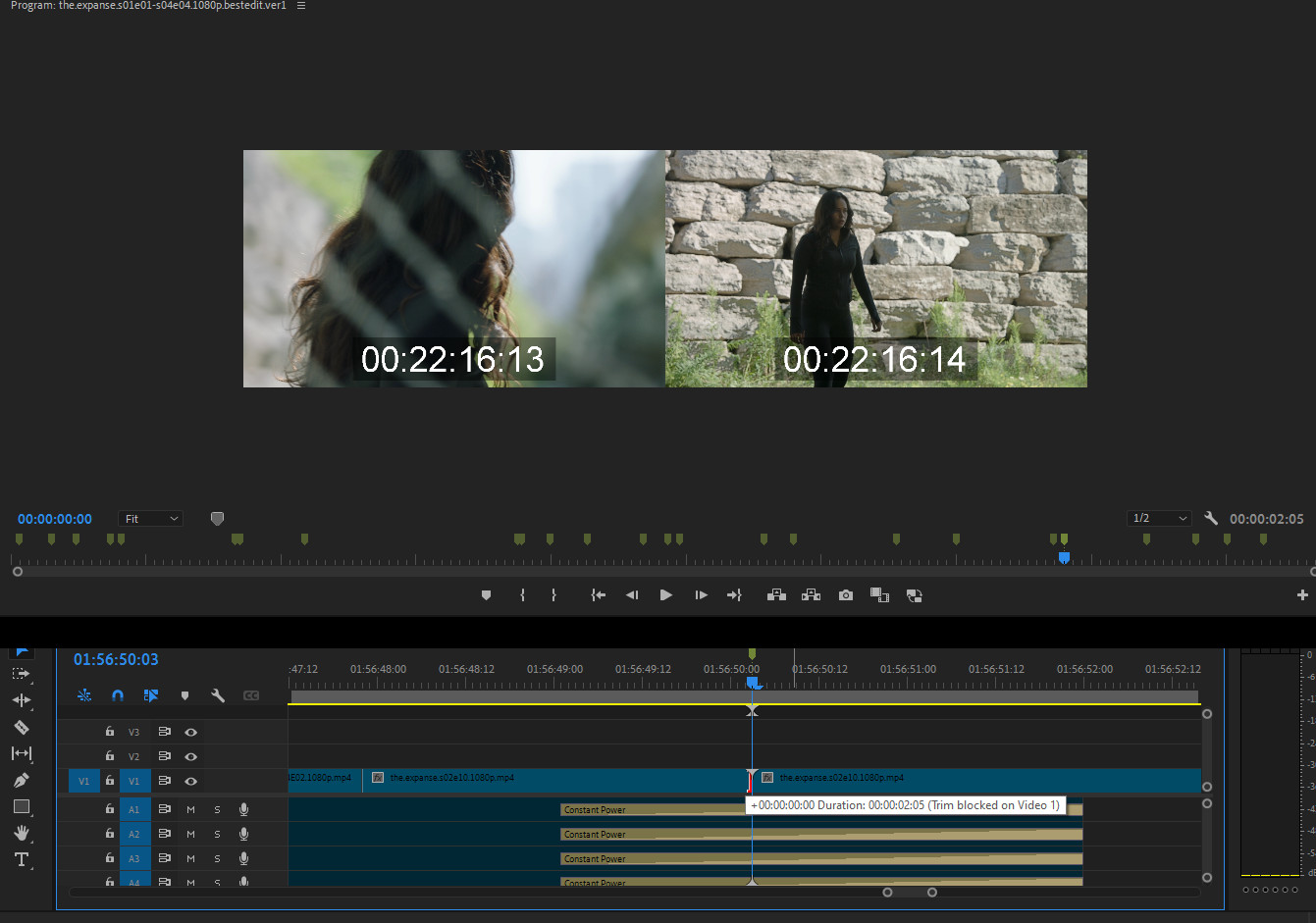
Task: Open Program Monitor settings wrench menu
Action: (x=1211, y=518)
